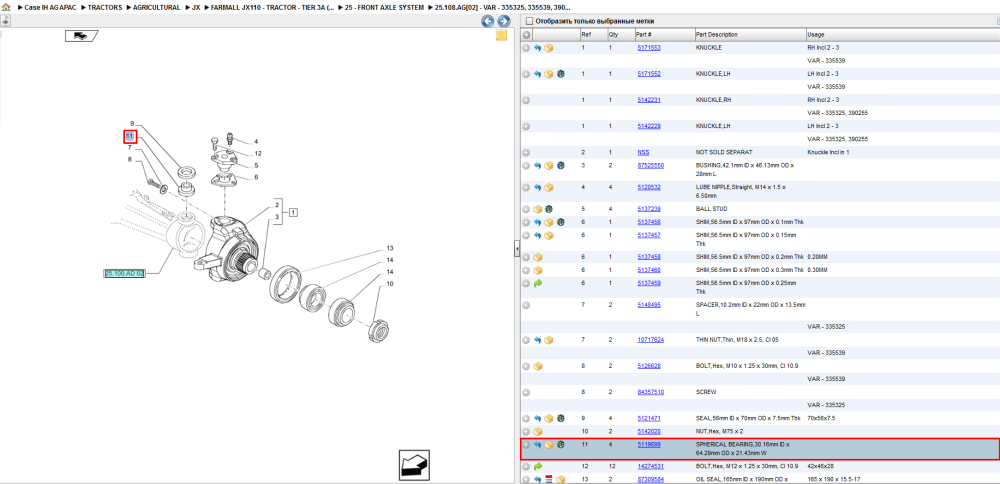1000x484 pixels.
Task: Click the red flag icon for OIL SEAL 87209584
Action: click(548, 479)
